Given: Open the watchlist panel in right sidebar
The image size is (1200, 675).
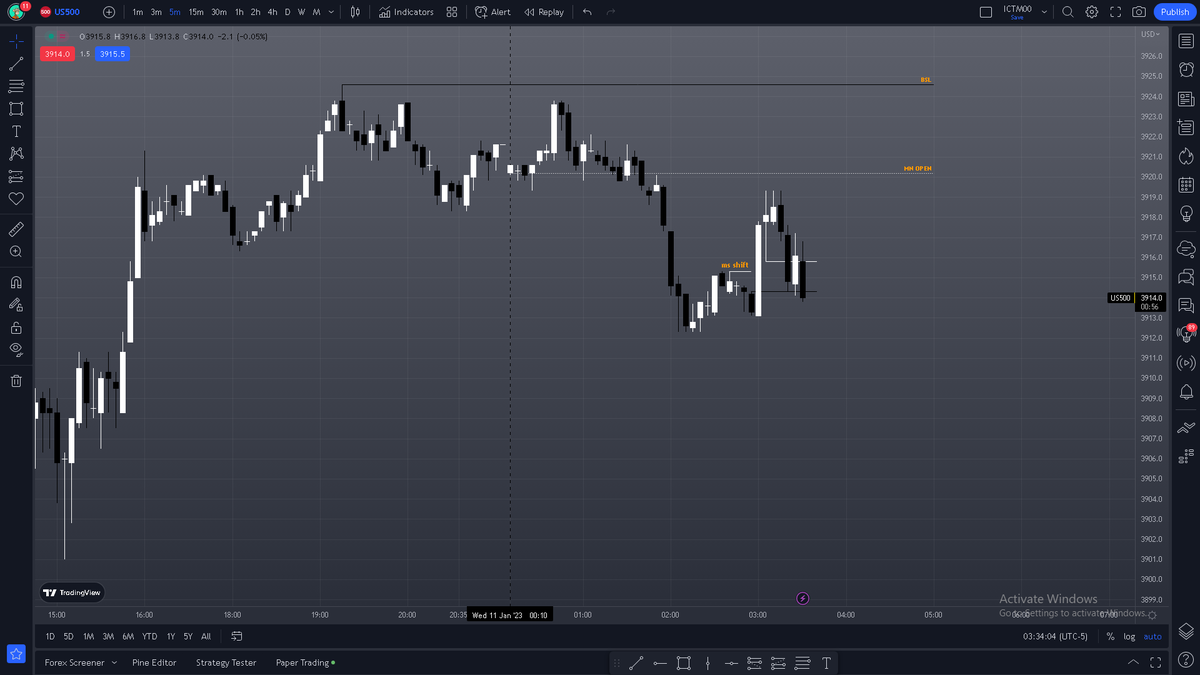Looking at the screenshot, I should pyautogui.click(x=1186, y=41).
